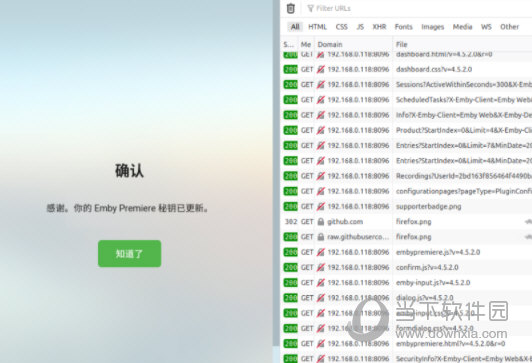
Task: Select the Sessions?ActiveWithinSeconds request row
Action: tap(406, 84)
